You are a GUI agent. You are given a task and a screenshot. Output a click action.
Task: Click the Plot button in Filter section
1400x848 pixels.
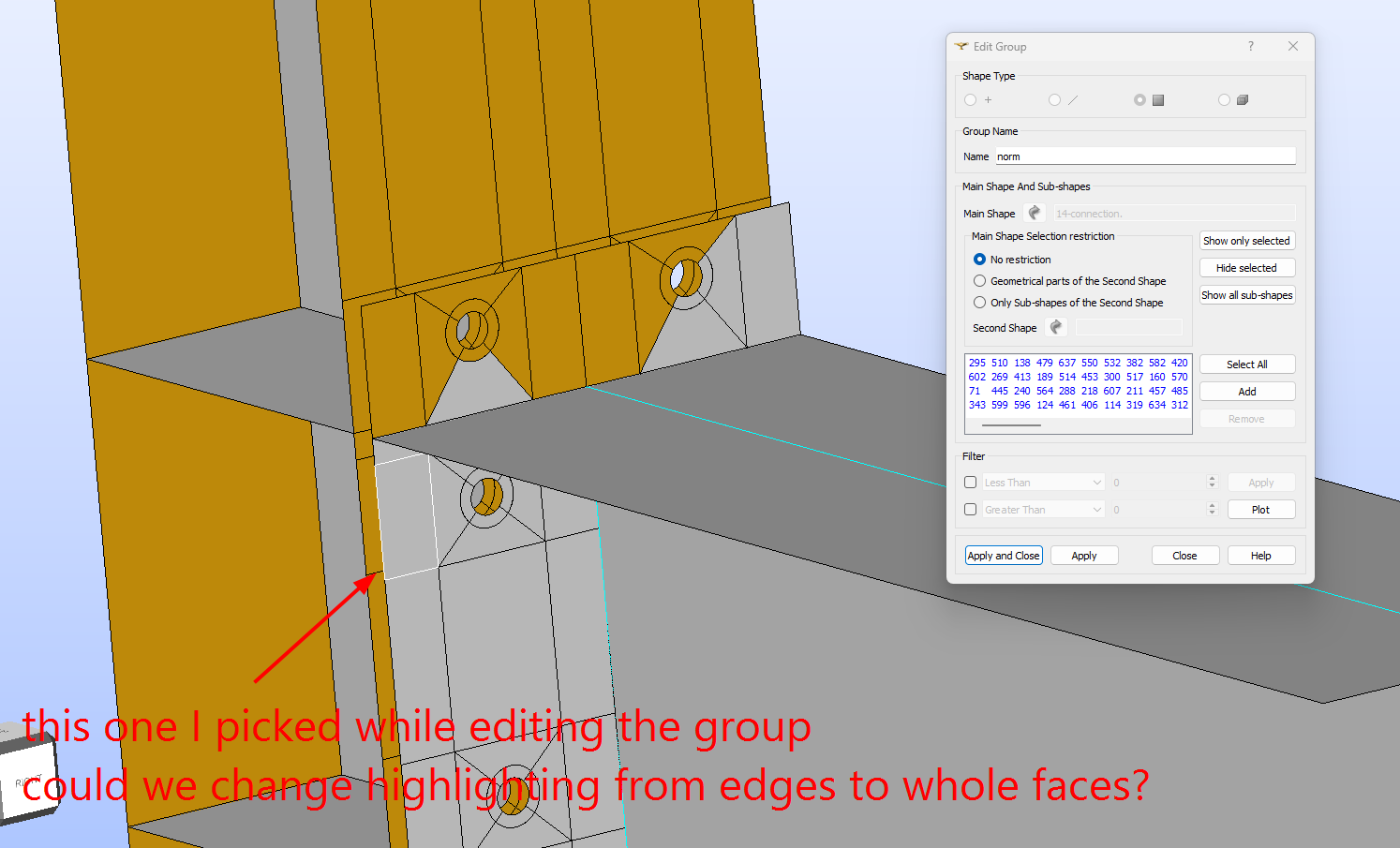click(x=1260, y=510)
